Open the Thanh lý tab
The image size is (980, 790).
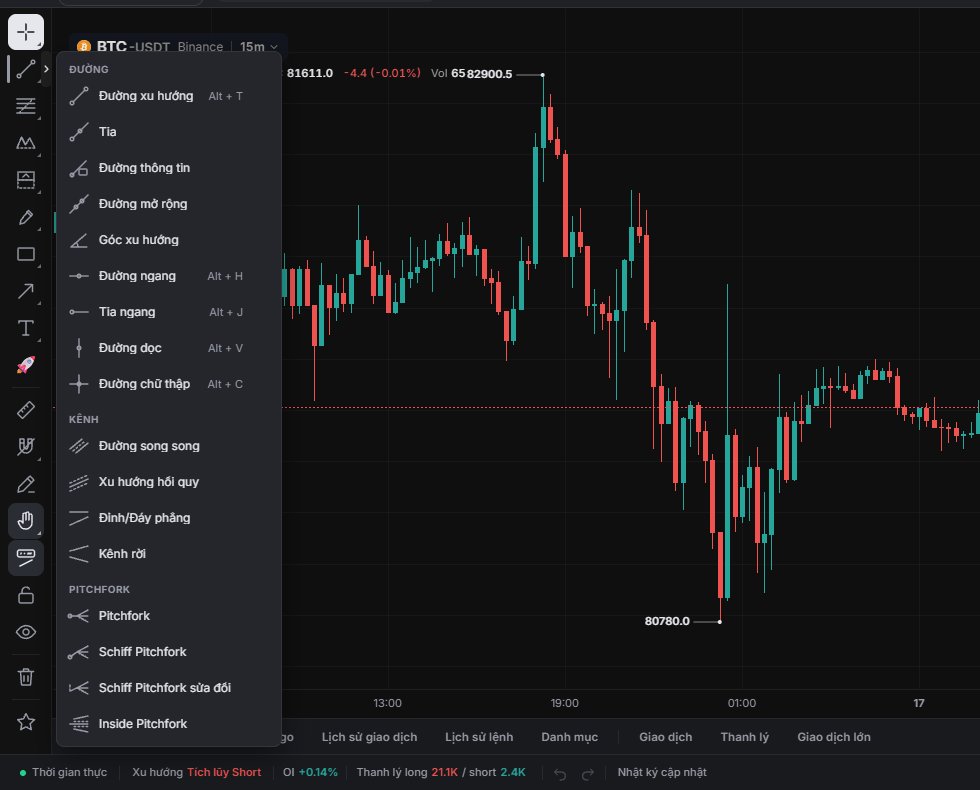pyautogui.click(x=744, y=737)
